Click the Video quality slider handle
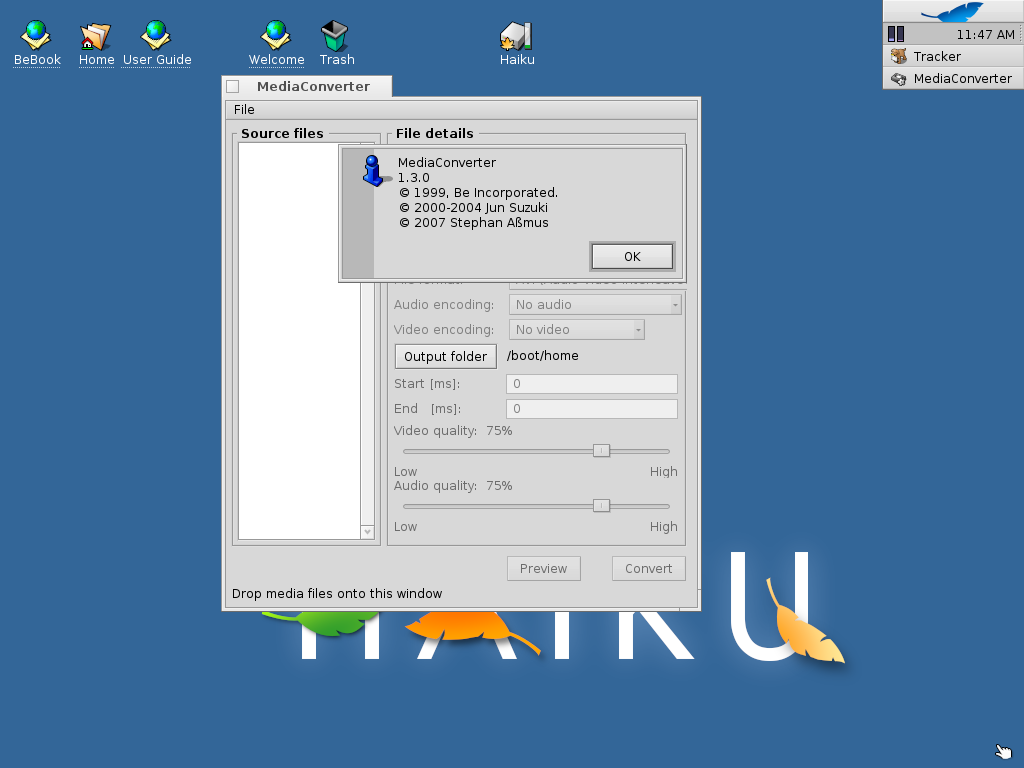Image resolution: width=1024 pixels, height=768 pixels. (x=601, y=451)
